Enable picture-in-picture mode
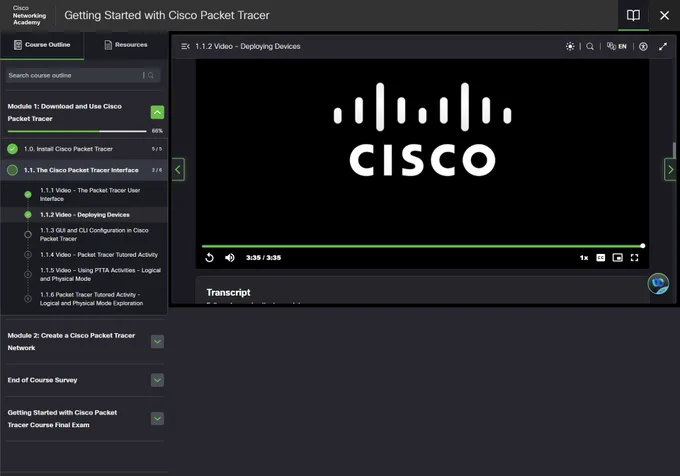This screenshot has height=476, width=680. click(x=618, y=258)
